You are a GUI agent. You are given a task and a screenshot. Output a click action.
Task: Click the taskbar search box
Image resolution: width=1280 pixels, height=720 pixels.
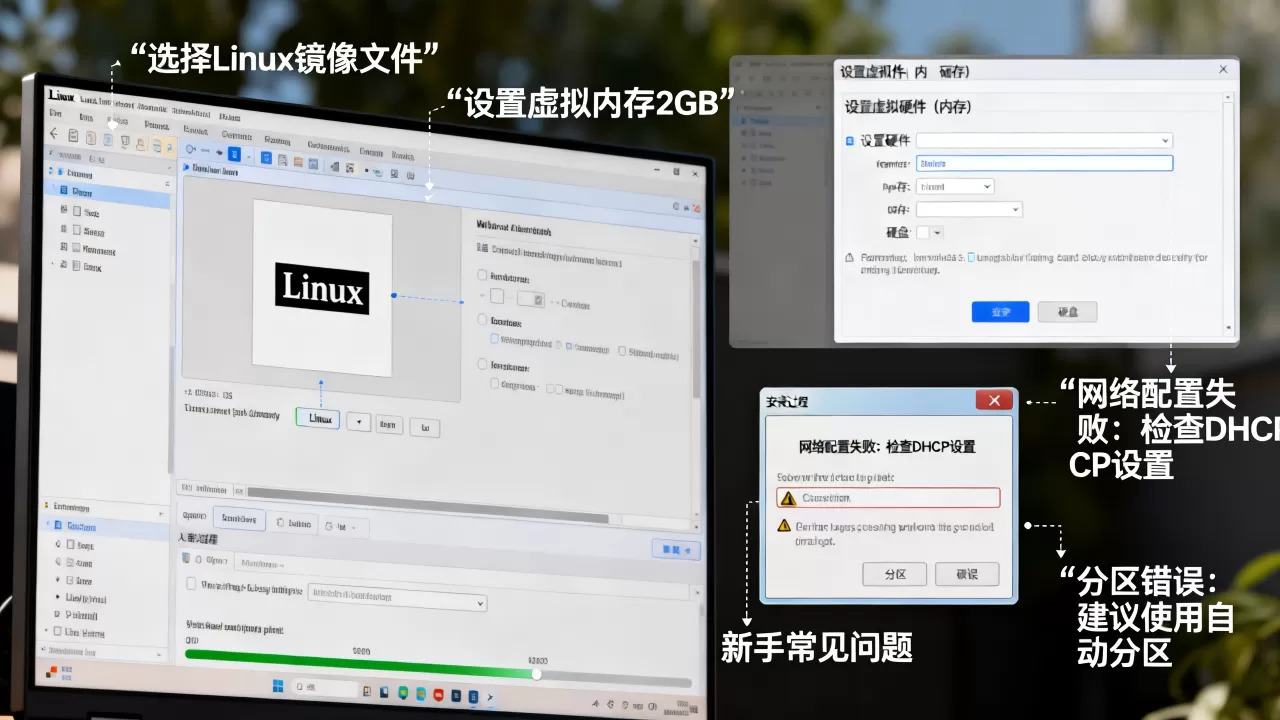pos(326,689)
